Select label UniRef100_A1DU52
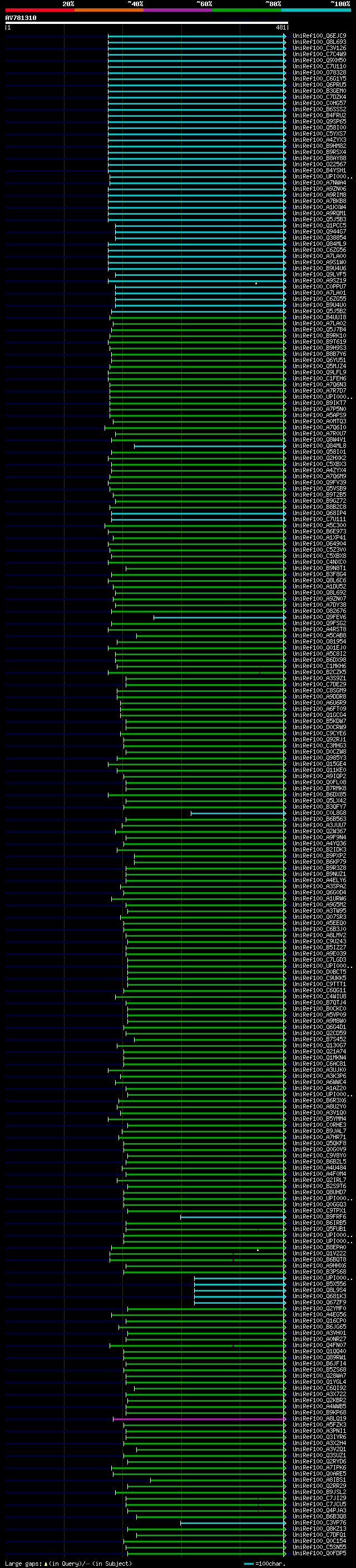 [x=319, y=587]
